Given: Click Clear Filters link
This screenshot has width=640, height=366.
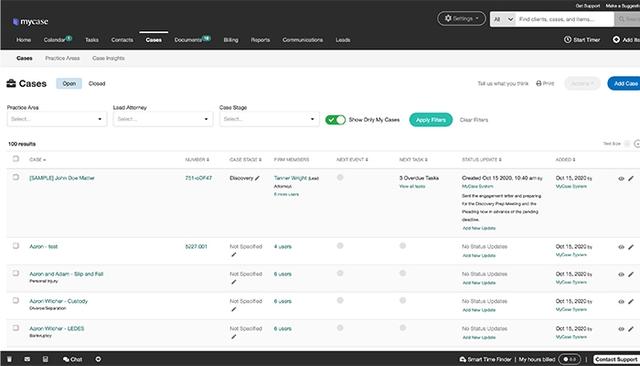Looking at the screenshot, I should tap(474, 120).
